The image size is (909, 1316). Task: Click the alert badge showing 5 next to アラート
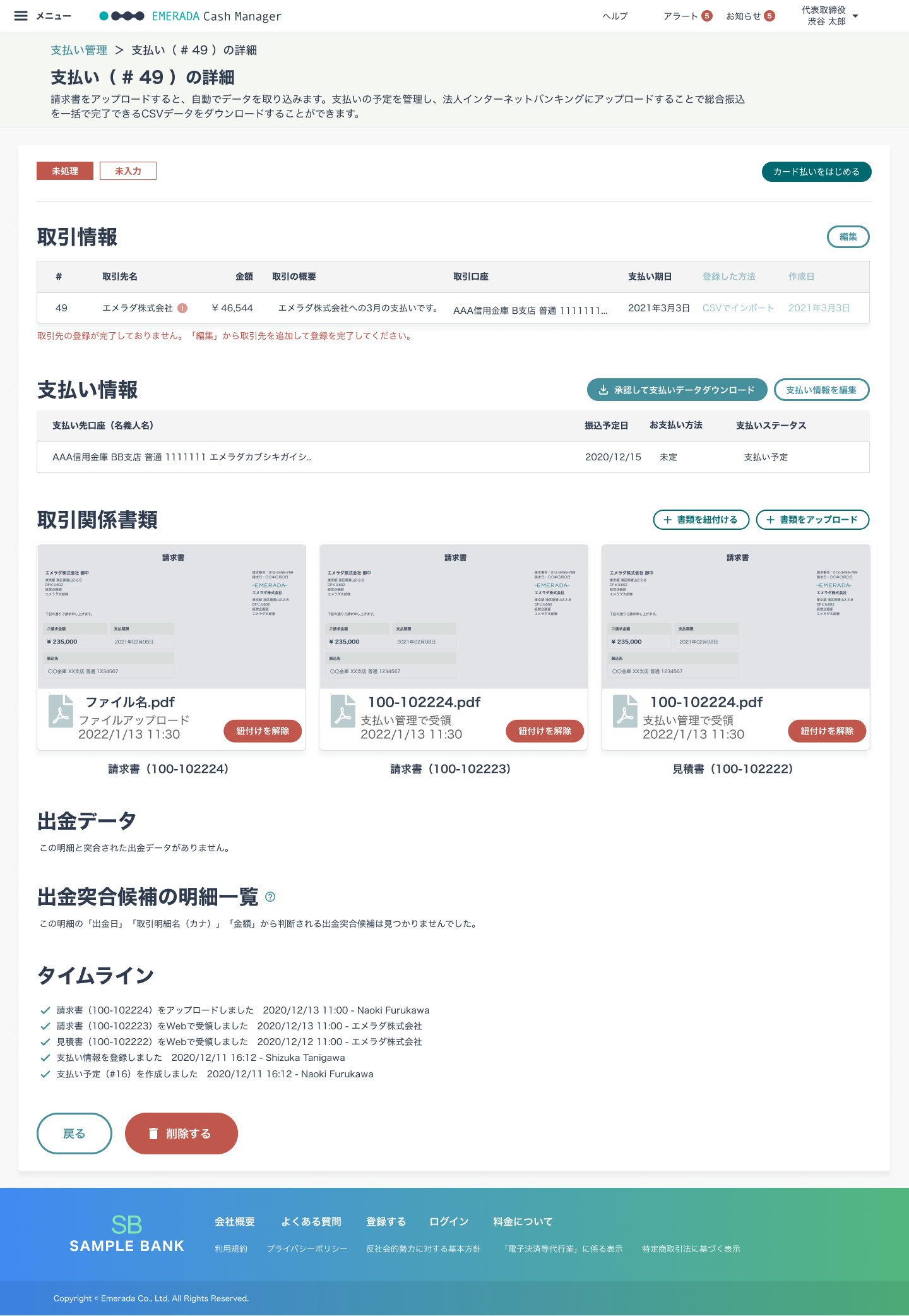(x=707, y=16)
